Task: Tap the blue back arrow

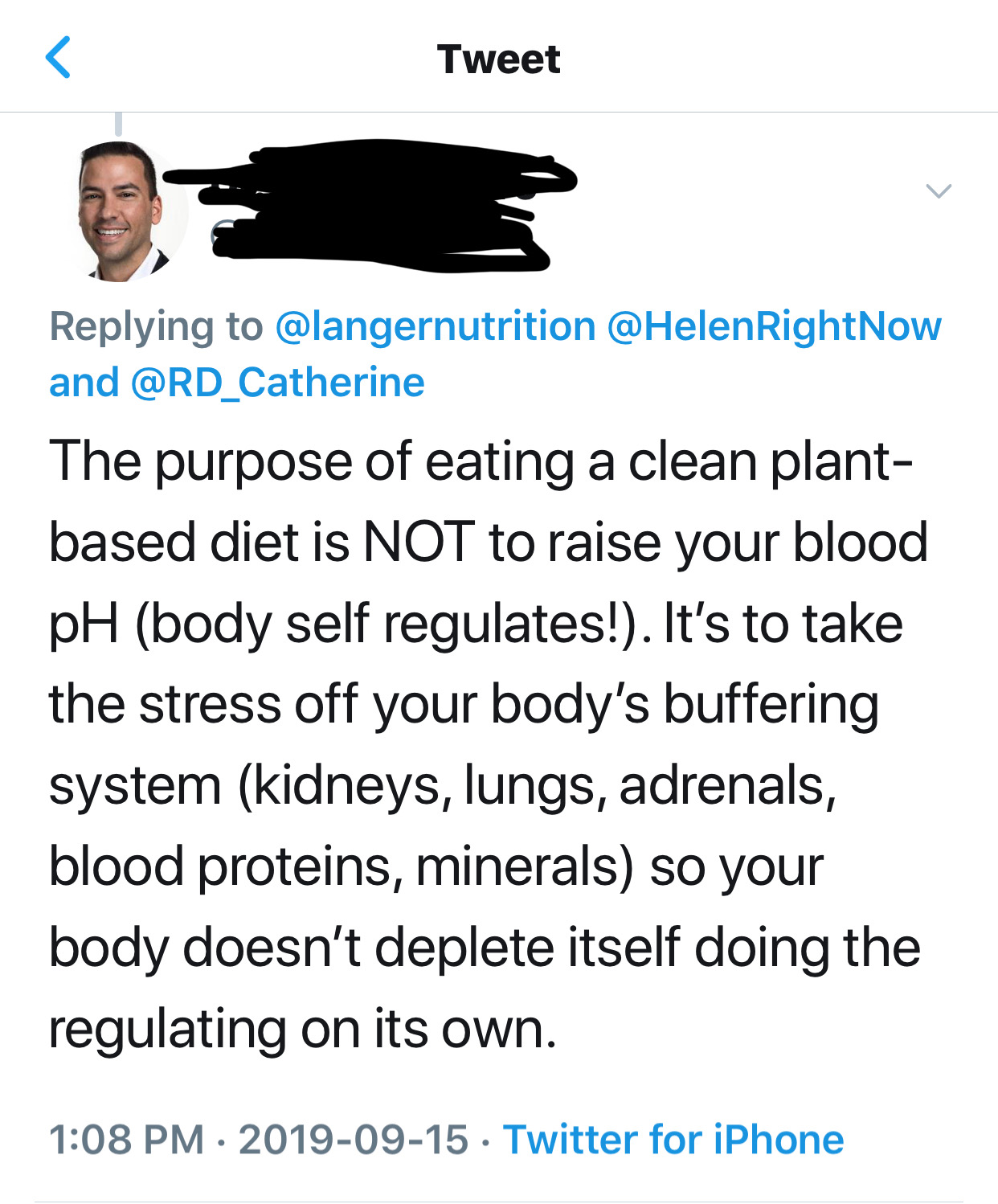Action: coord(59,58)
